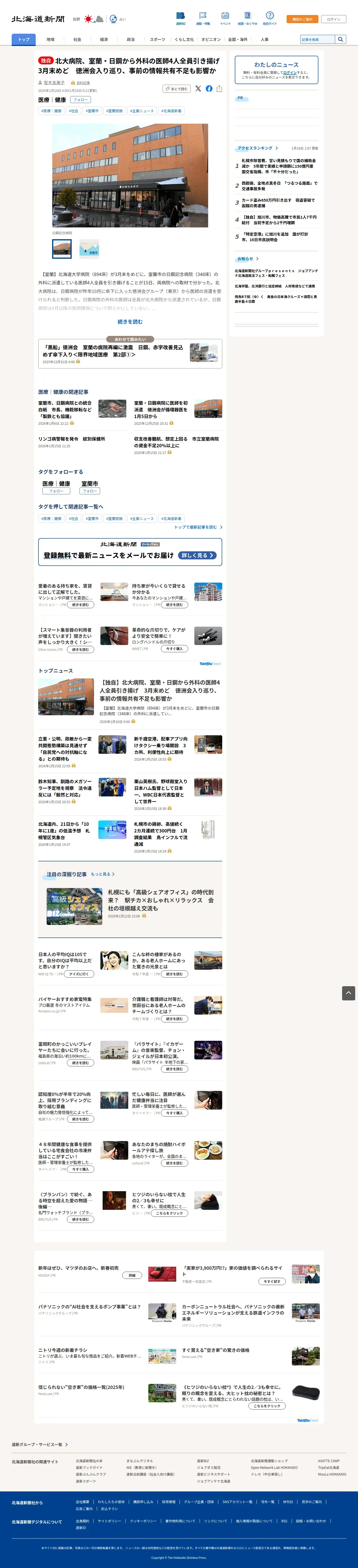
Task: Select the 社会 navigation tab
Action: point(78,40)
